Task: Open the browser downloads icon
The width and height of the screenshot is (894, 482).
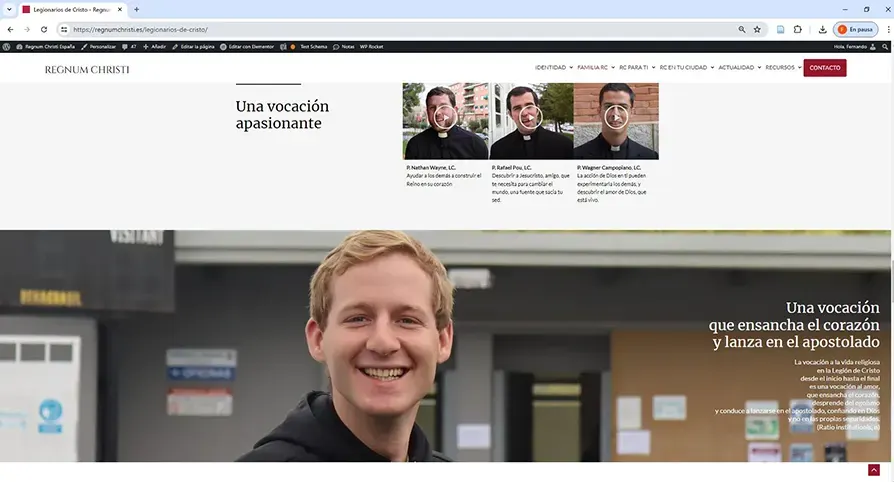Action: (x=822, y=29)
